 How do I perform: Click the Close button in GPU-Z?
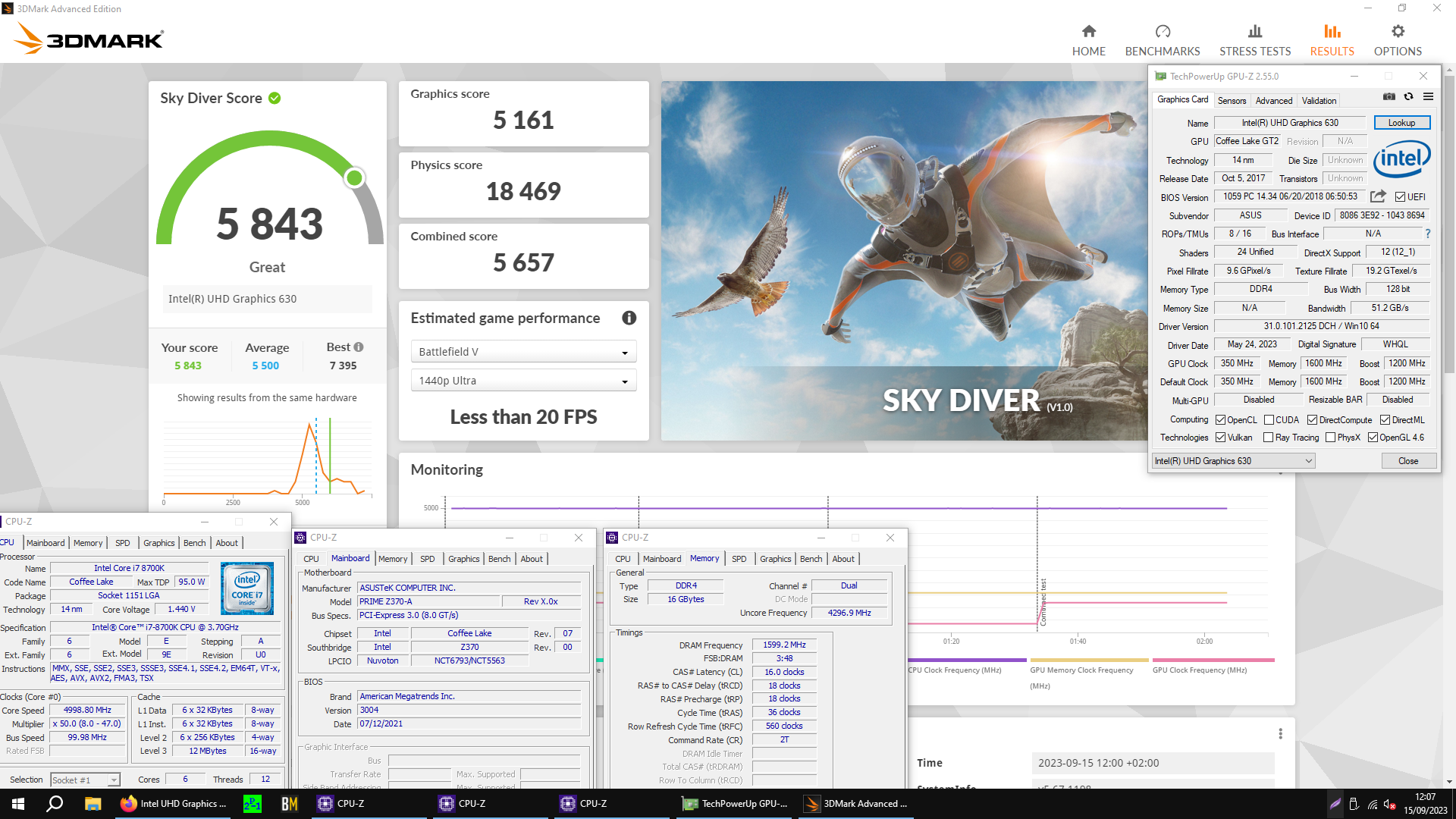pyautogui.click(x=1407, y=461)
